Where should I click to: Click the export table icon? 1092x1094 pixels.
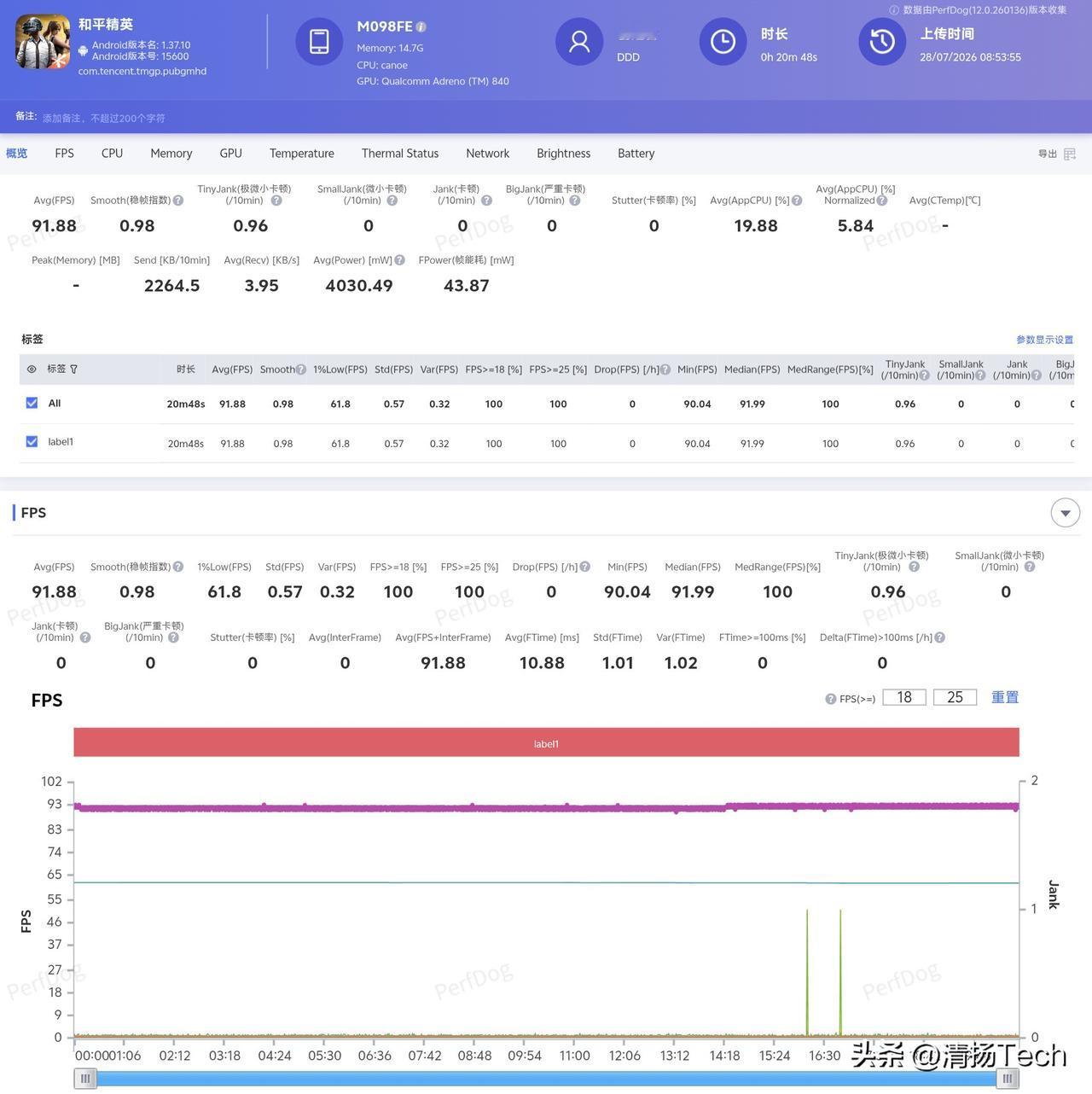click(1070, 154)
